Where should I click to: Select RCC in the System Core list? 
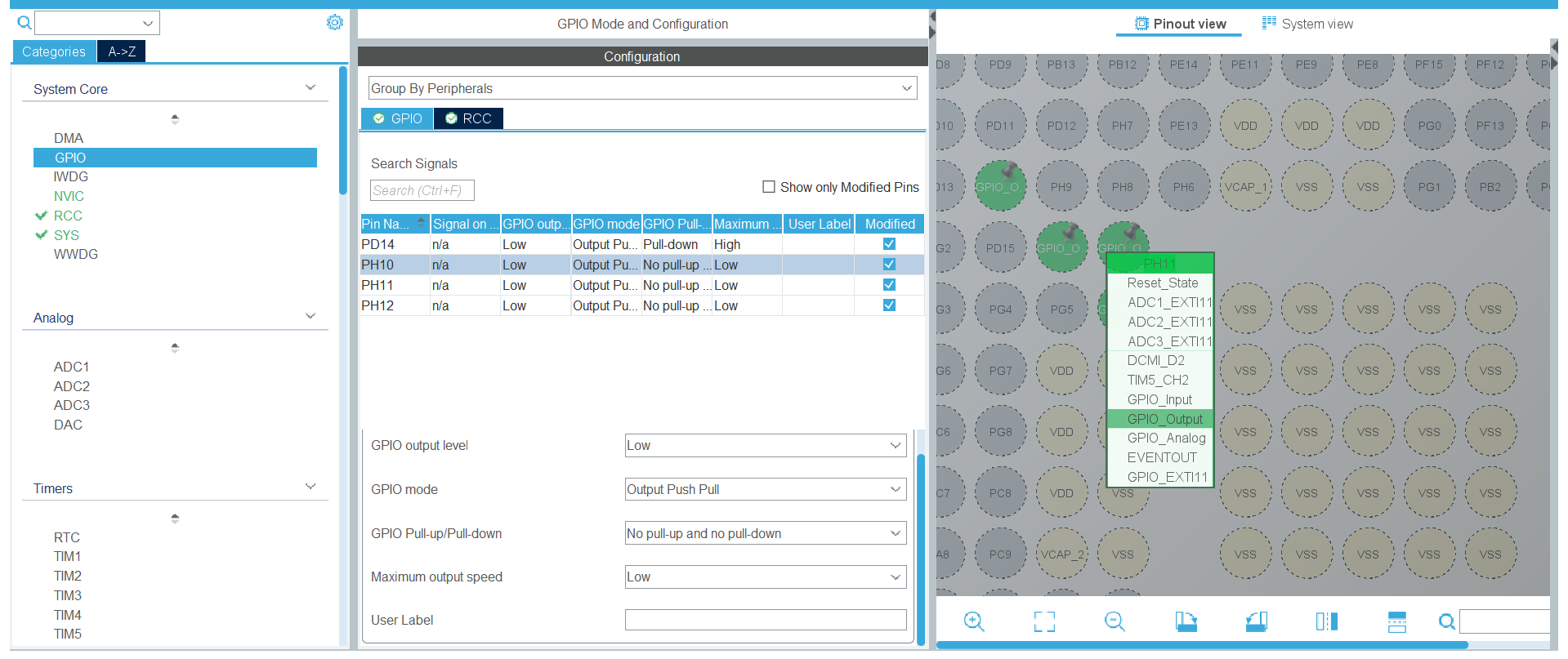tap(68, 216)
